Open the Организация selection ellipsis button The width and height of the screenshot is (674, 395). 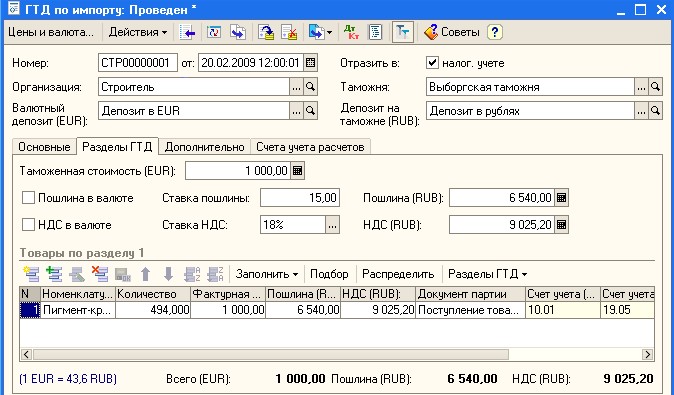[297, 87]
